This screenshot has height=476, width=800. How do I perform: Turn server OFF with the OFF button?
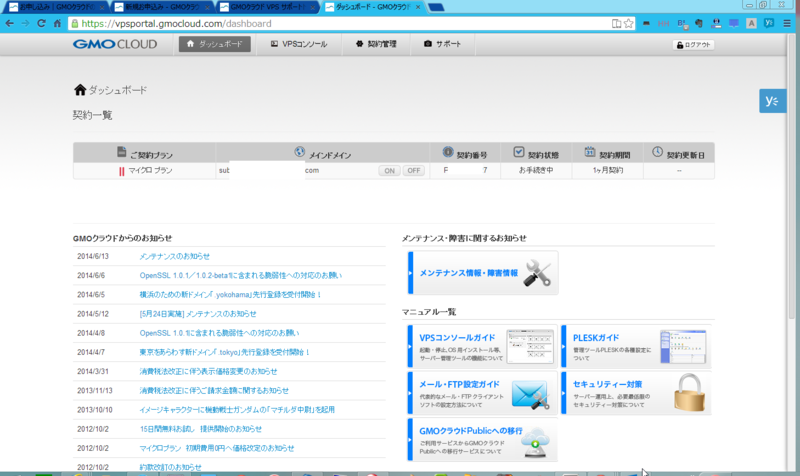pos(414,171)
